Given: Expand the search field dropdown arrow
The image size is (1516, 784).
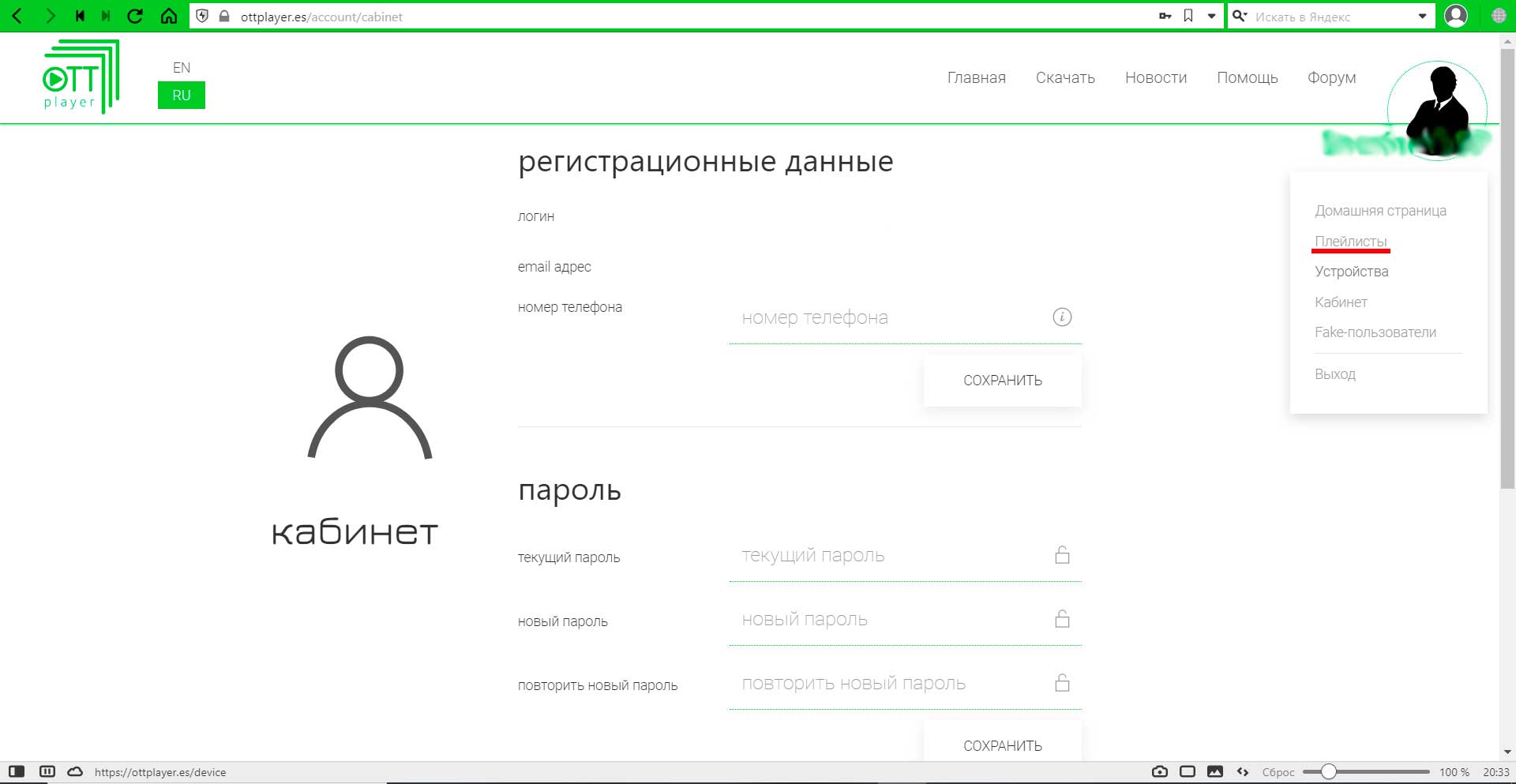Looking at the screenshot, I should (1422, 16).
